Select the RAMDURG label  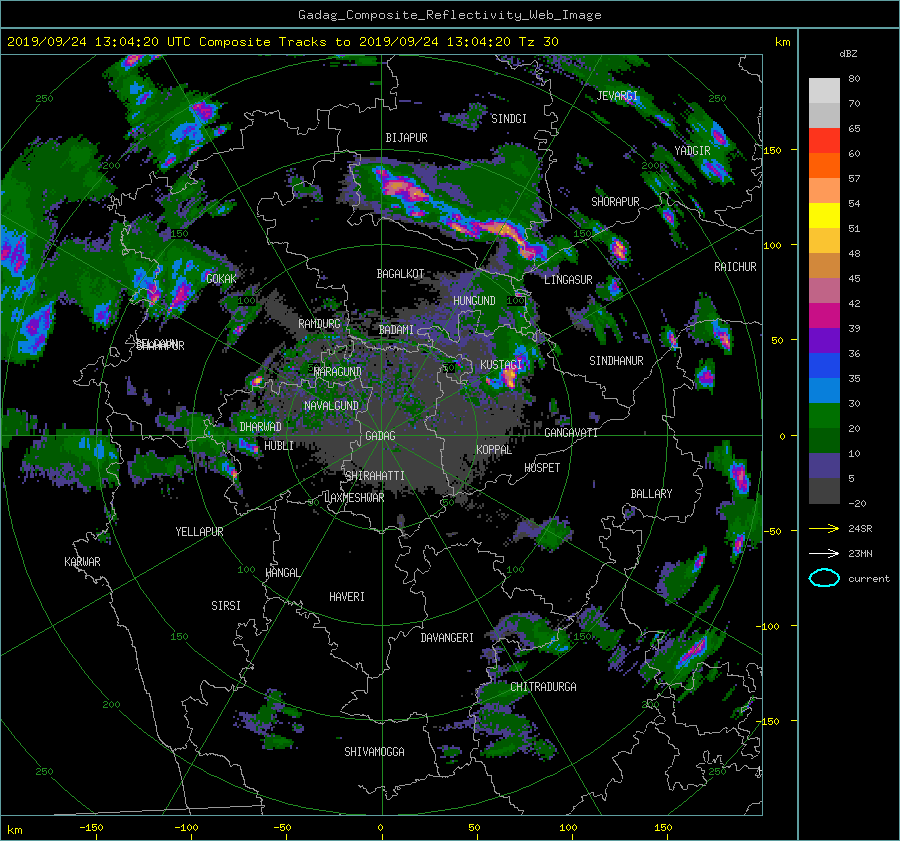(319, 324)
